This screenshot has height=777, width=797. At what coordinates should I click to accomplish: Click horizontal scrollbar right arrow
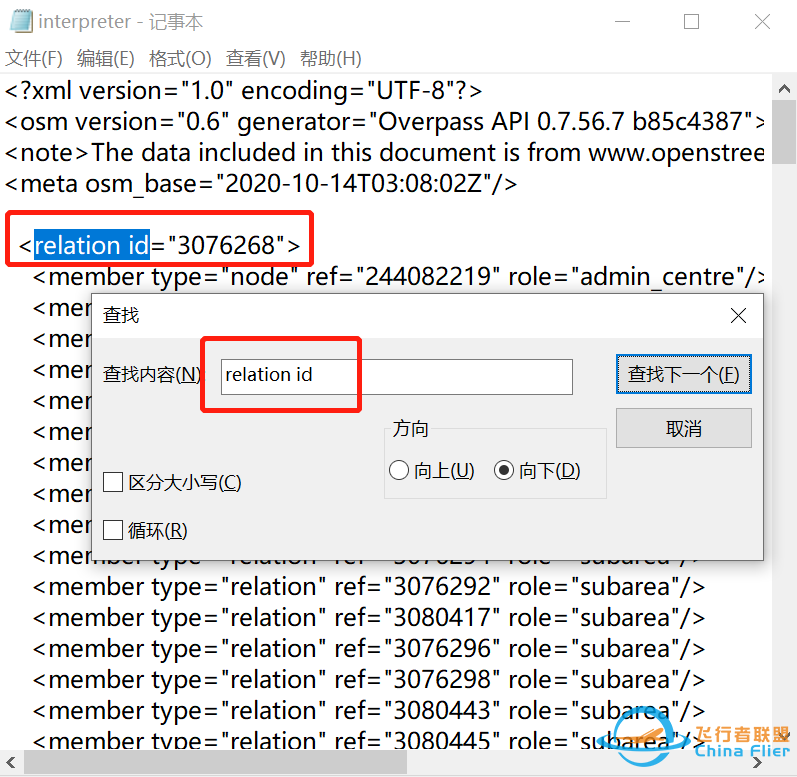[757, 763]
